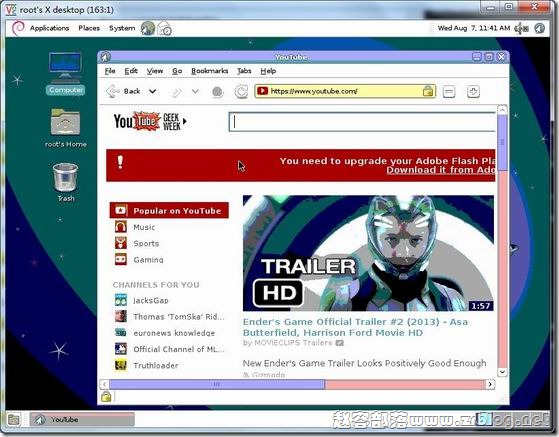559x437 pixels.
Task: Click the browser window menu icon in title bar
Action: pyautogui.click(x=105, y=57)
